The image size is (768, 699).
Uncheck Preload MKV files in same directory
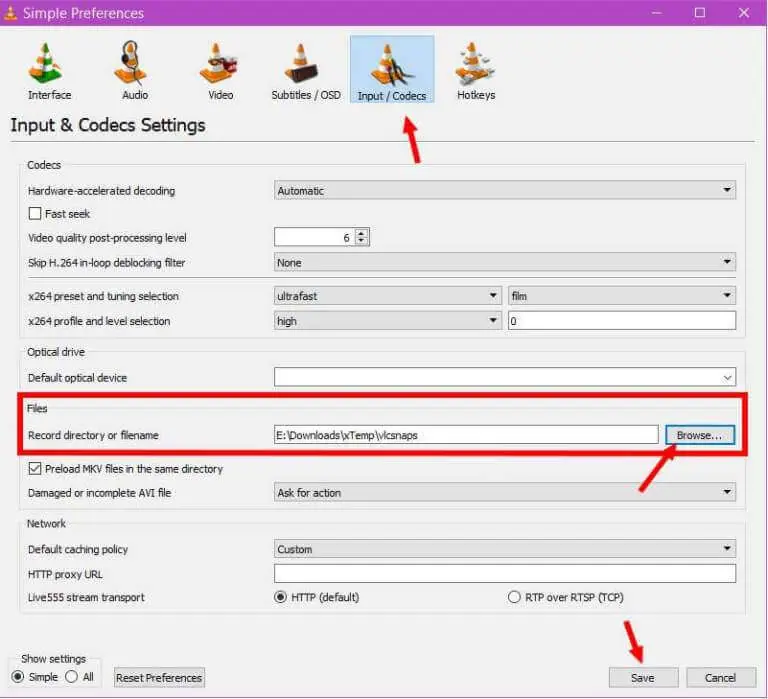[x=35, y=469]
